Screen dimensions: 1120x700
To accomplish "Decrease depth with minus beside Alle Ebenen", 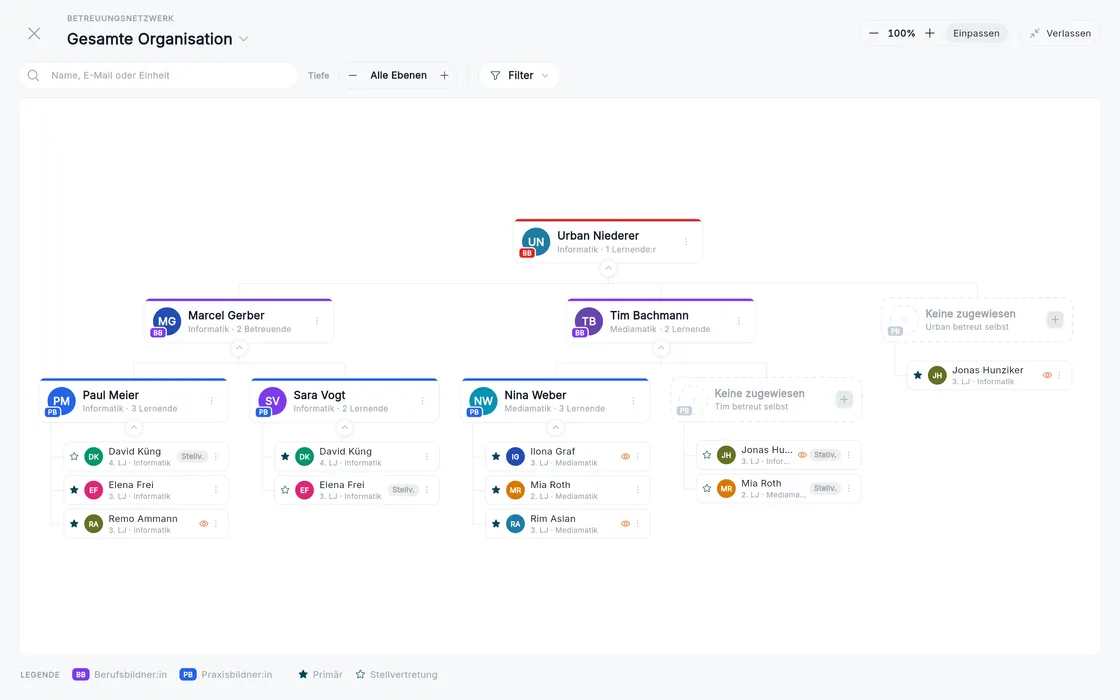I will tap(352, 75).
